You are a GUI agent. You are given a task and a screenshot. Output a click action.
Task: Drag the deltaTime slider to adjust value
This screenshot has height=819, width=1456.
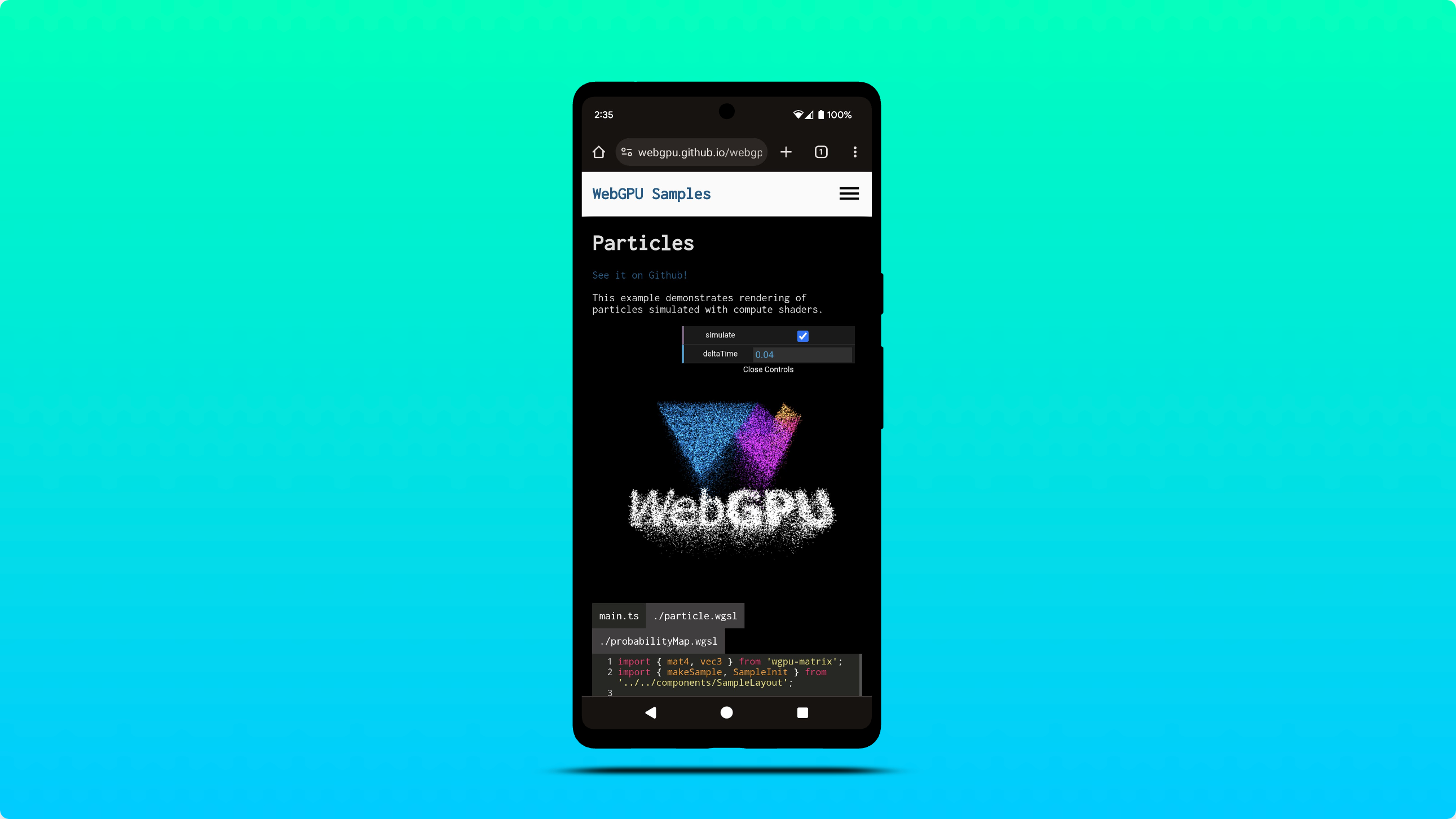800,354
